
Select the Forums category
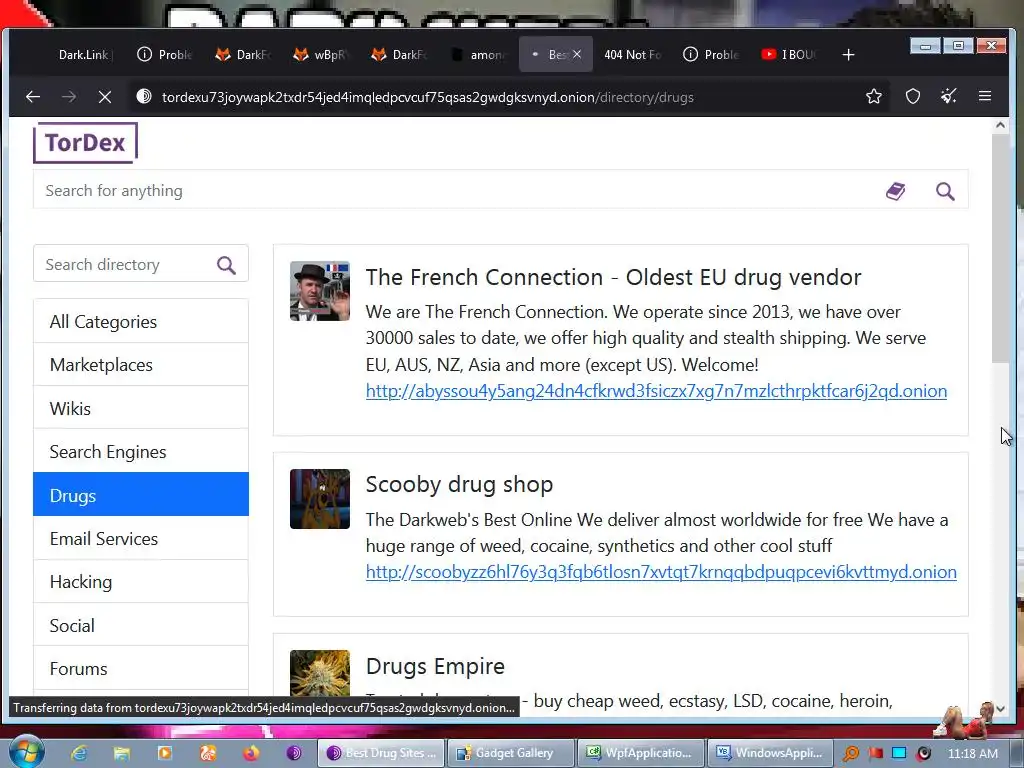140,668
